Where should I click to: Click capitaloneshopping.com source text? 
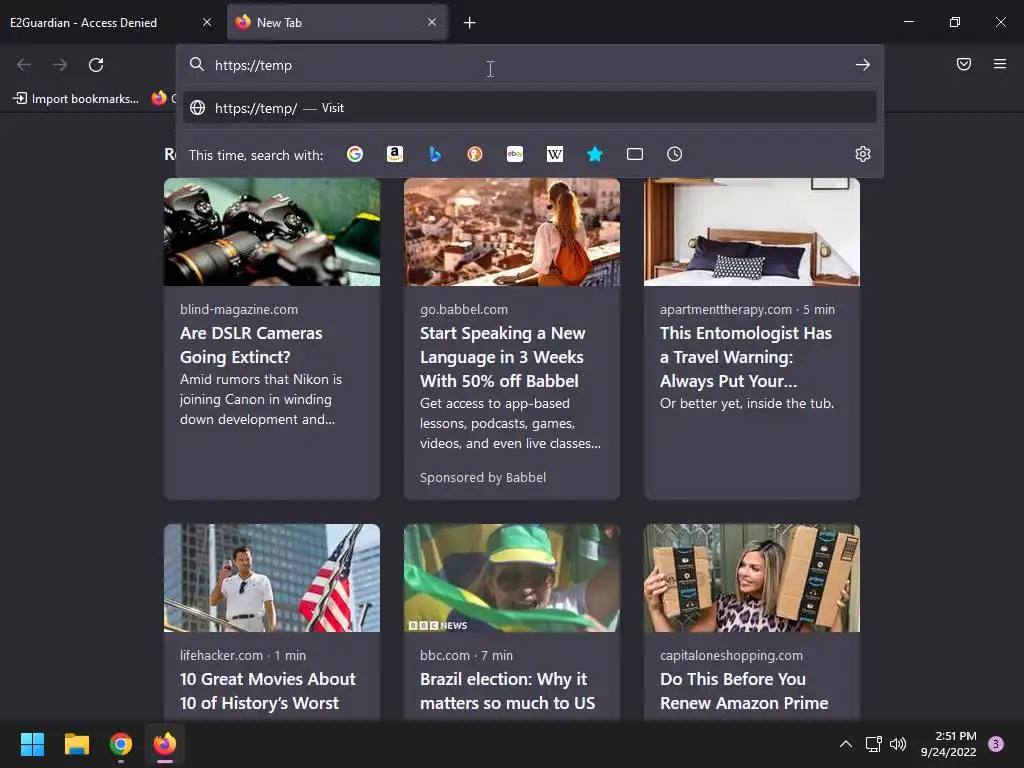(x=731, y=655)
